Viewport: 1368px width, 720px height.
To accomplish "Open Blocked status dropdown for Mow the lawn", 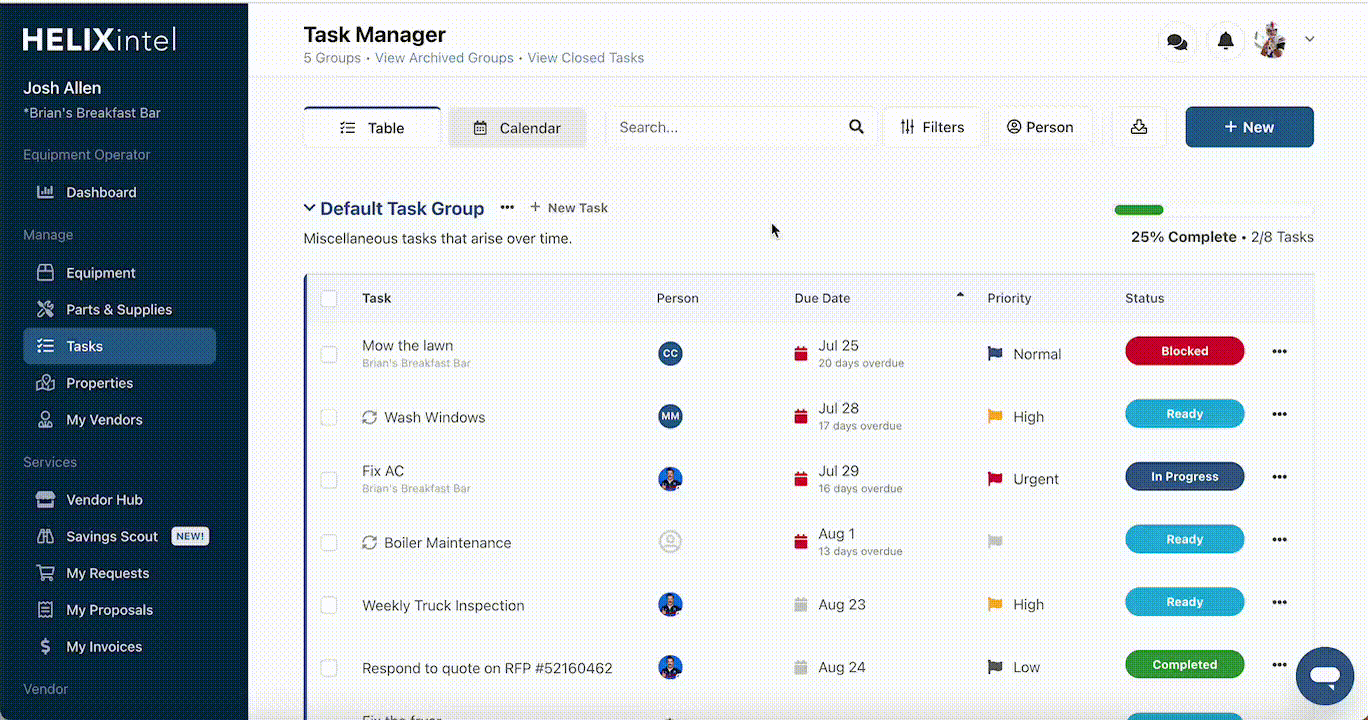I will [x=1185, y=351].
